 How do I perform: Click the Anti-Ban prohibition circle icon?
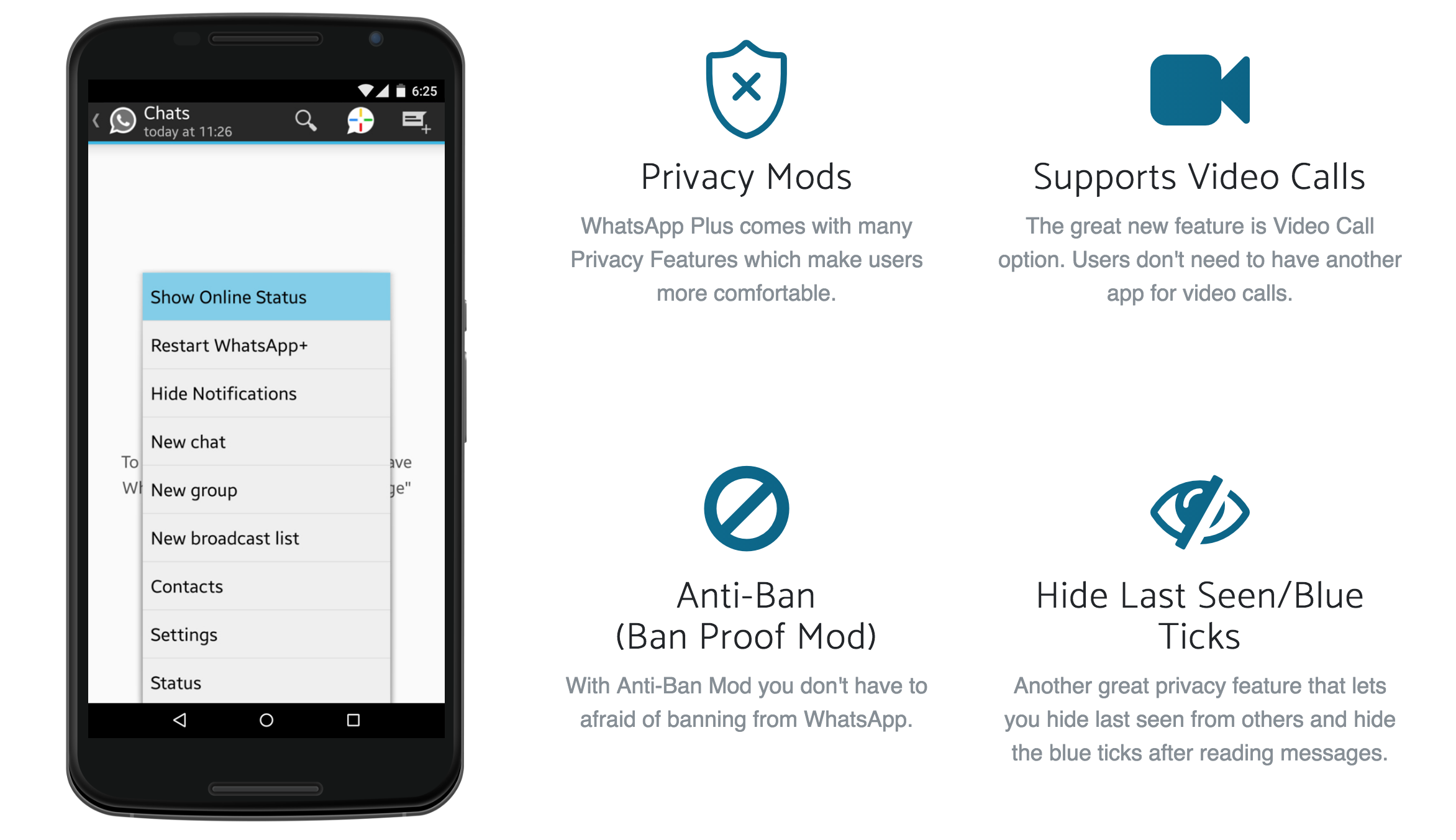(747, 509)
